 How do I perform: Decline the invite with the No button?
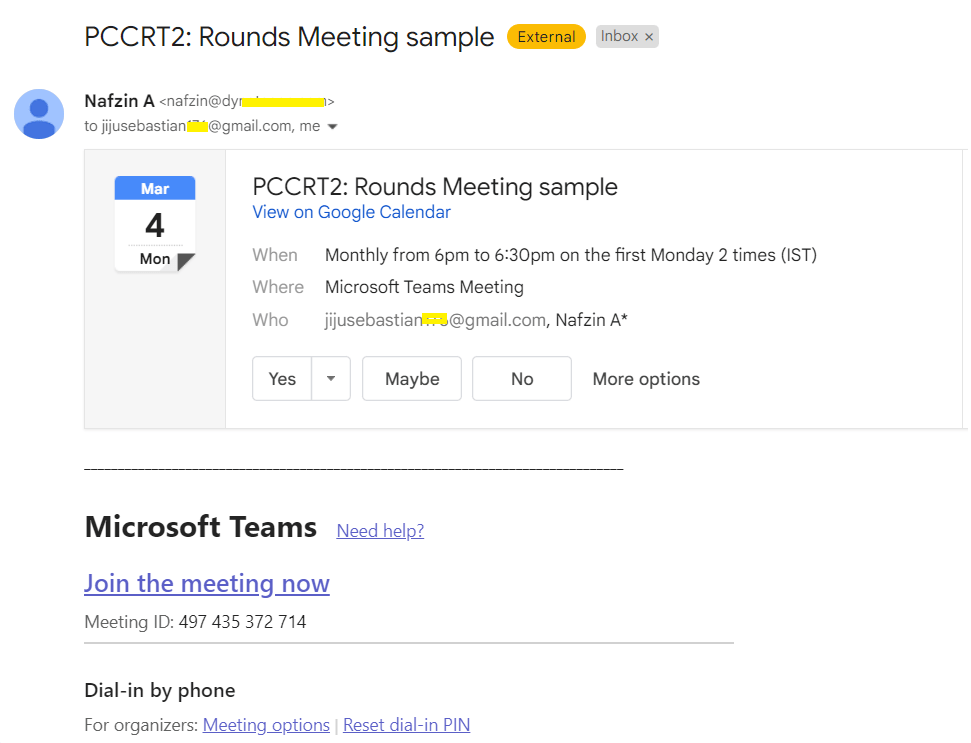(x=522, y=379)
